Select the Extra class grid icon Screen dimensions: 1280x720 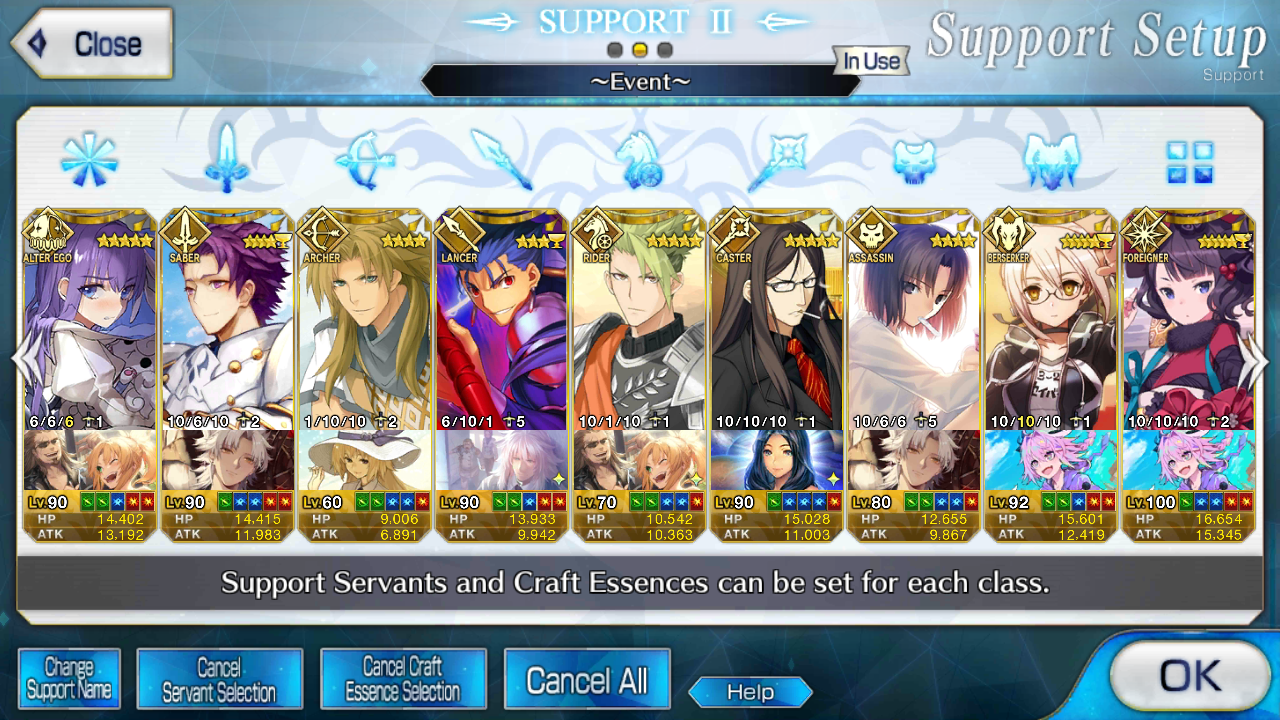tap(1190, 162)
